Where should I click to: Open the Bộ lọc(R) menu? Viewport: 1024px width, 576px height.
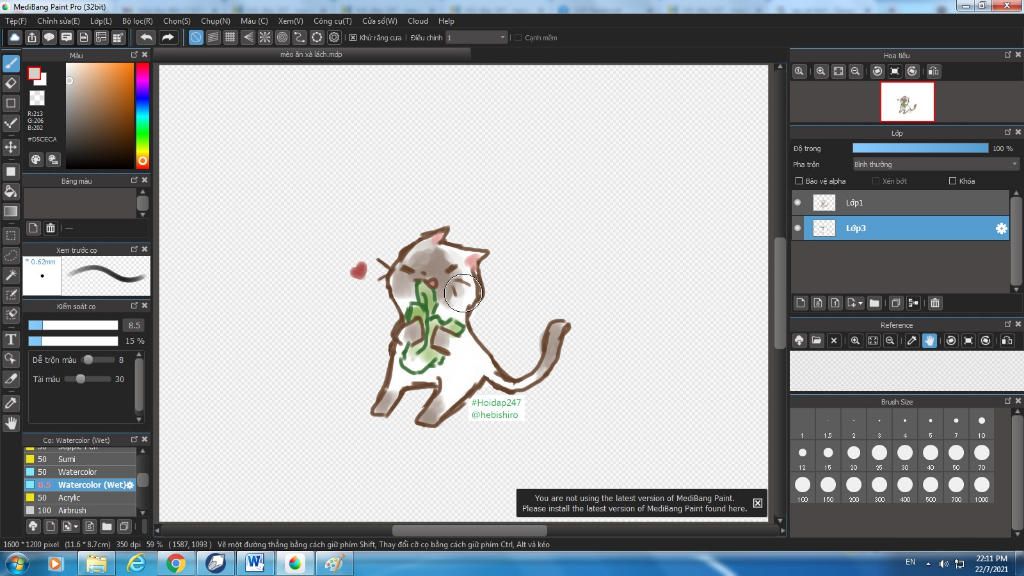click(x=137, y=21)
